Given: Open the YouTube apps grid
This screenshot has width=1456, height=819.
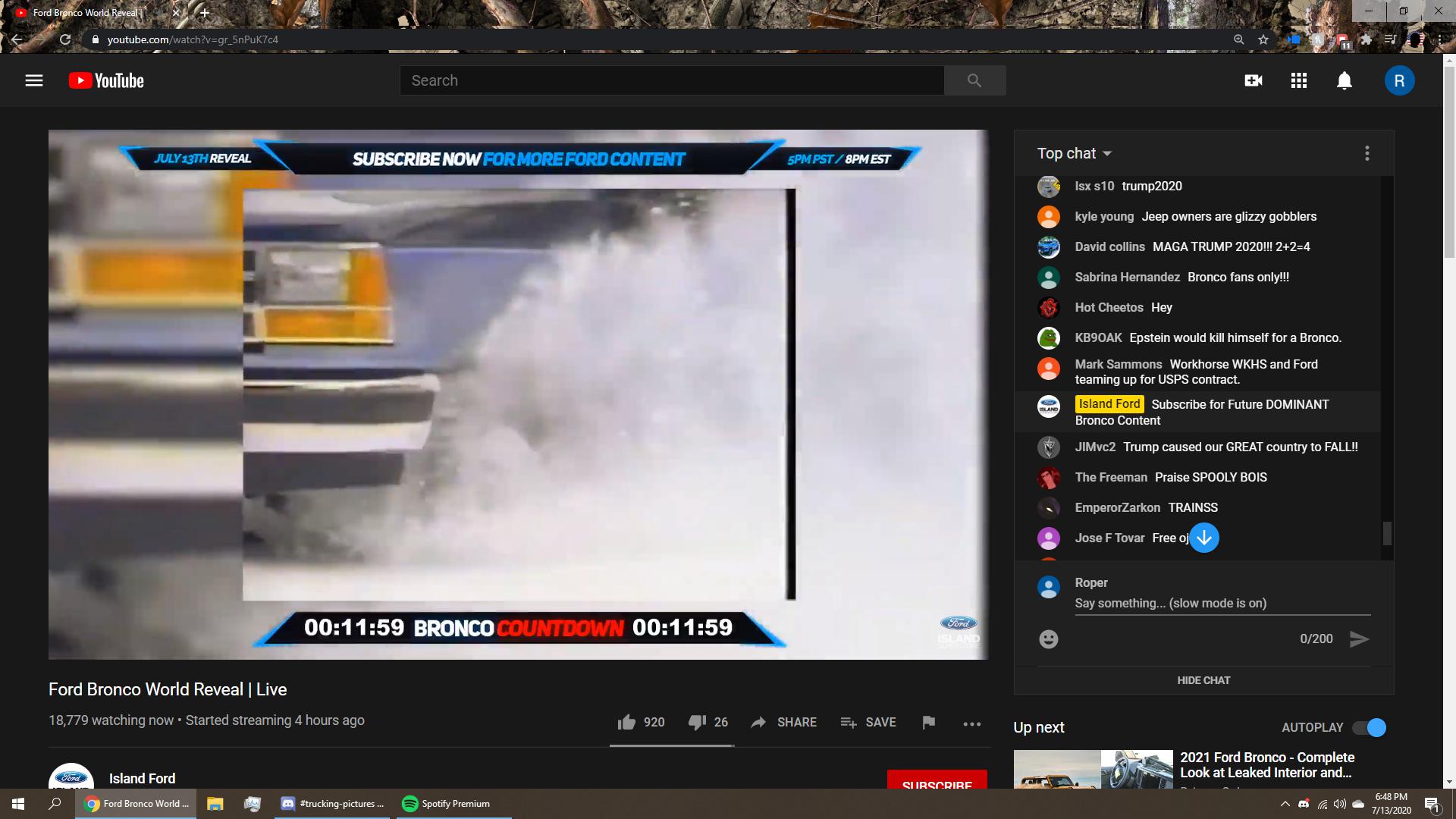Looking at the screenshot, I should coord(1299,80).
